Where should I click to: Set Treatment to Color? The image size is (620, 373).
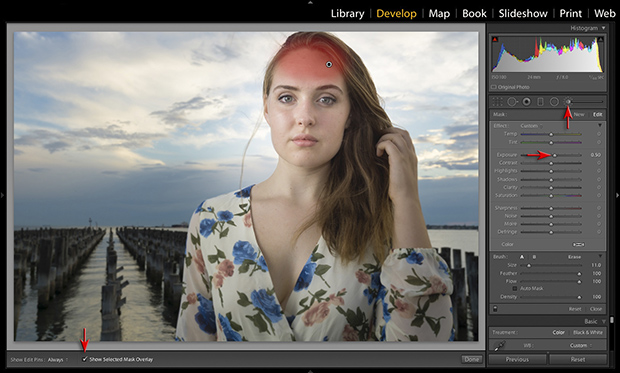click(x=558, y=332)
